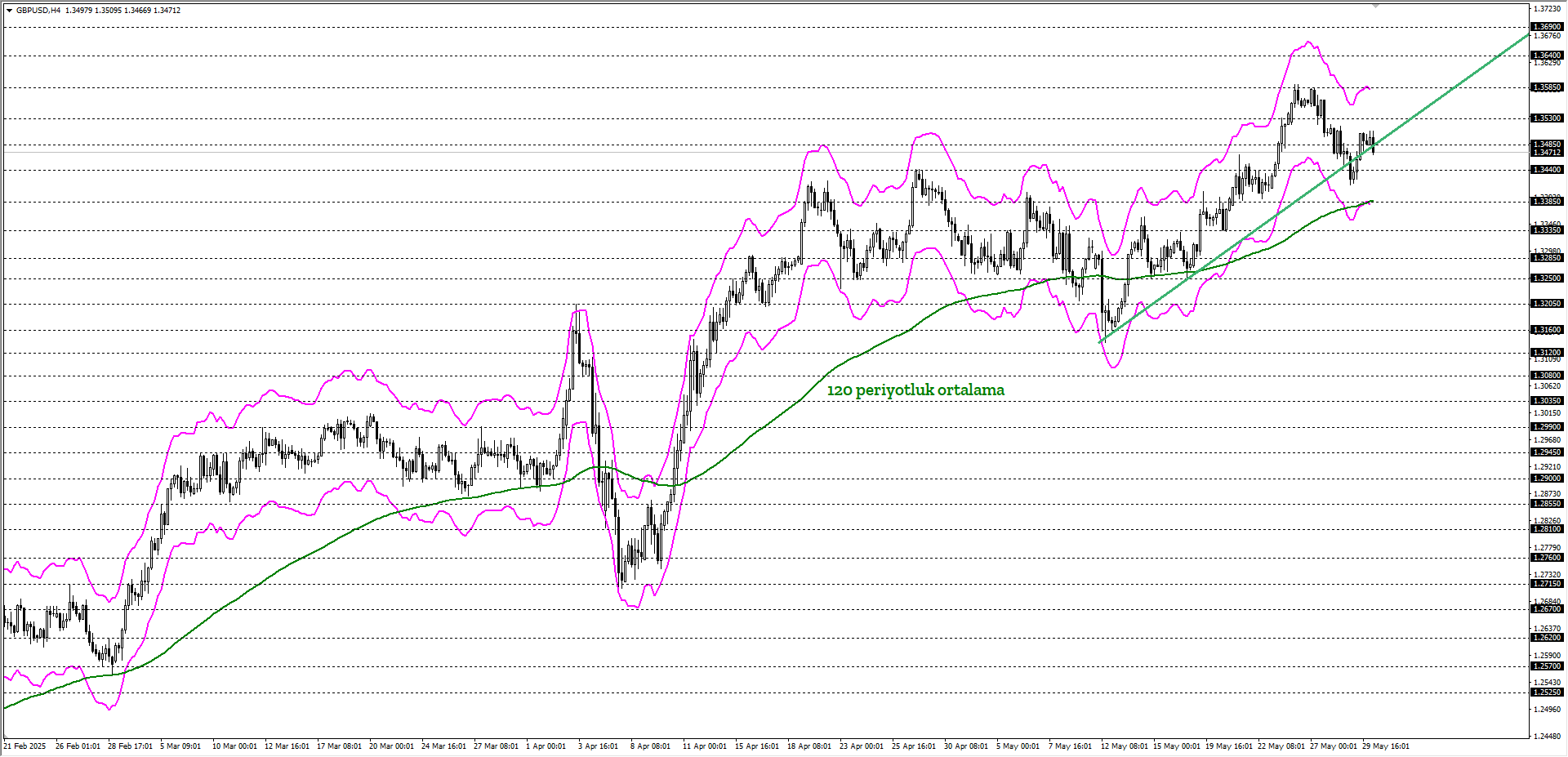Screen dimensions: 1568x757
Task: Click the 1.36900 horizontal line price label
Action: [1547, 27]
